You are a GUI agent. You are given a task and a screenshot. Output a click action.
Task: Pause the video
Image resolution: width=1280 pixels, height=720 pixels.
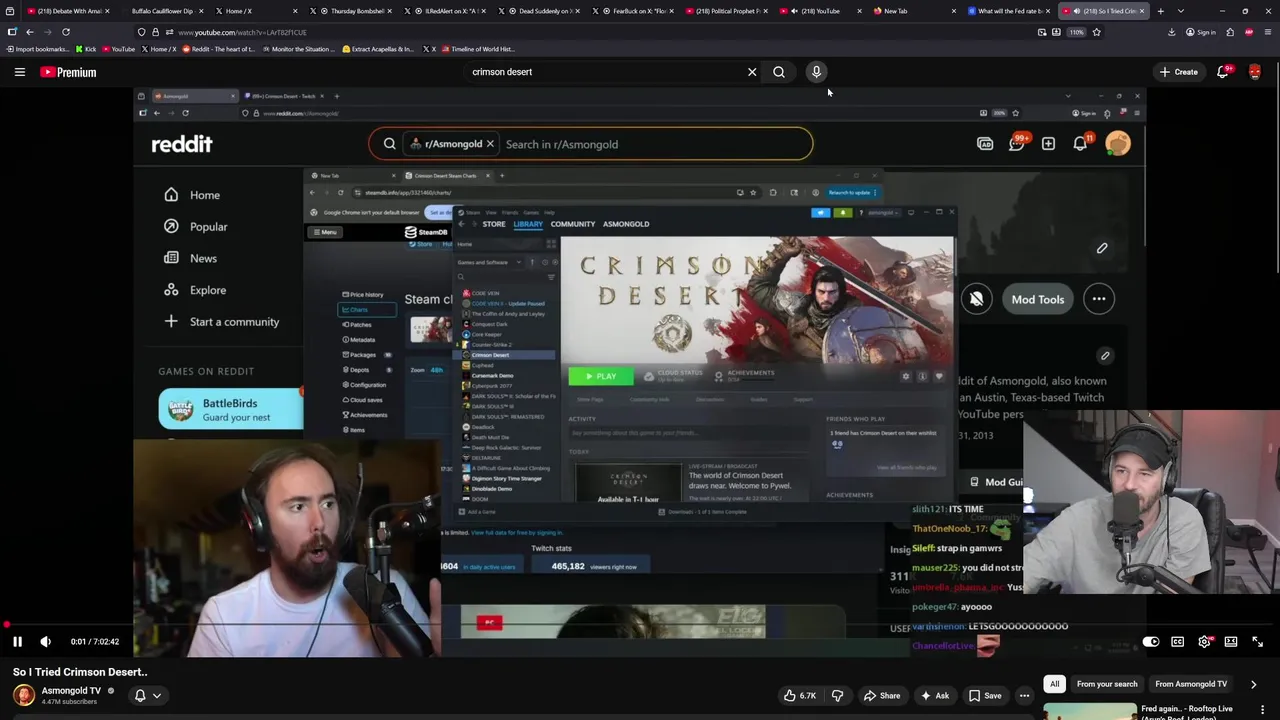17,642
